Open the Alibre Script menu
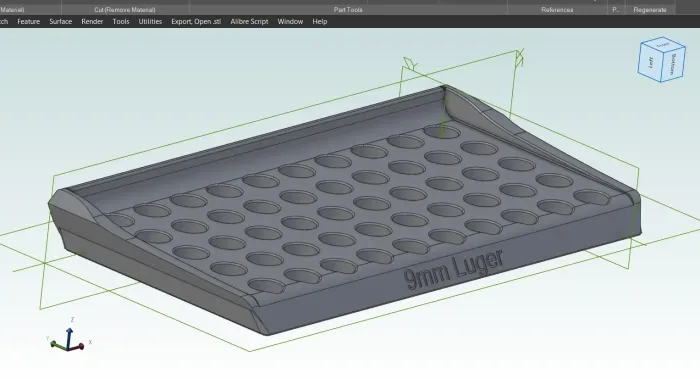700x379 pixels. click(x=249, y=21)
